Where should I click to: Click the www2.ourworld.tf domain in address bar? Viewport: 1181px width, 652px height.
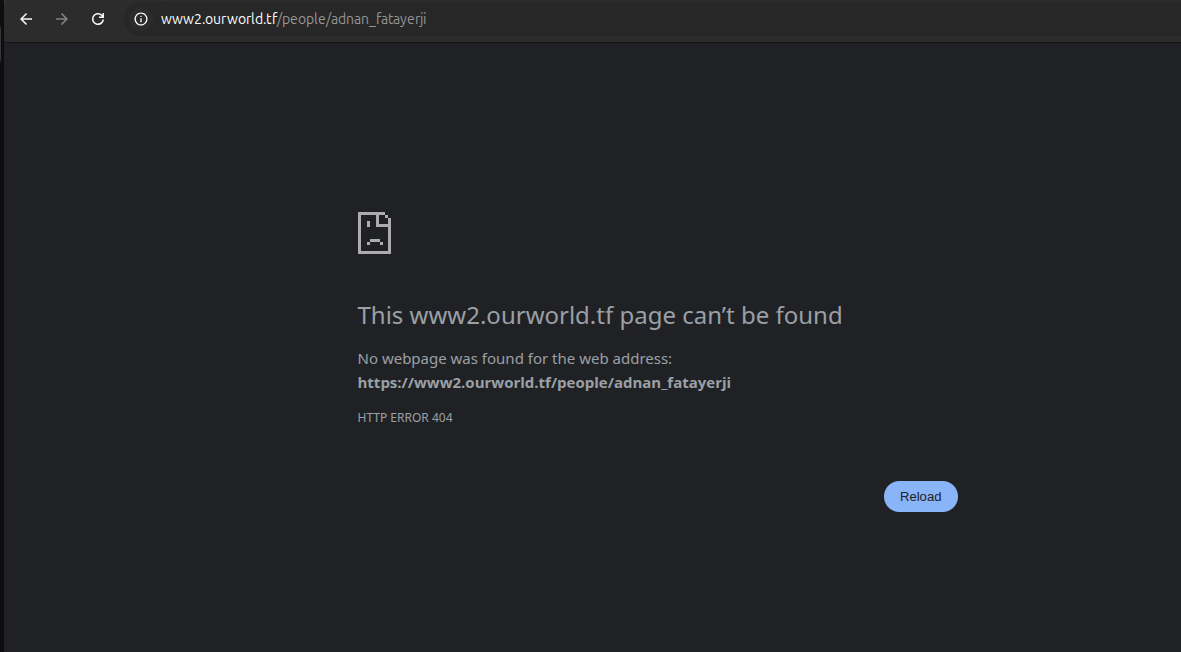coord(218,19)
